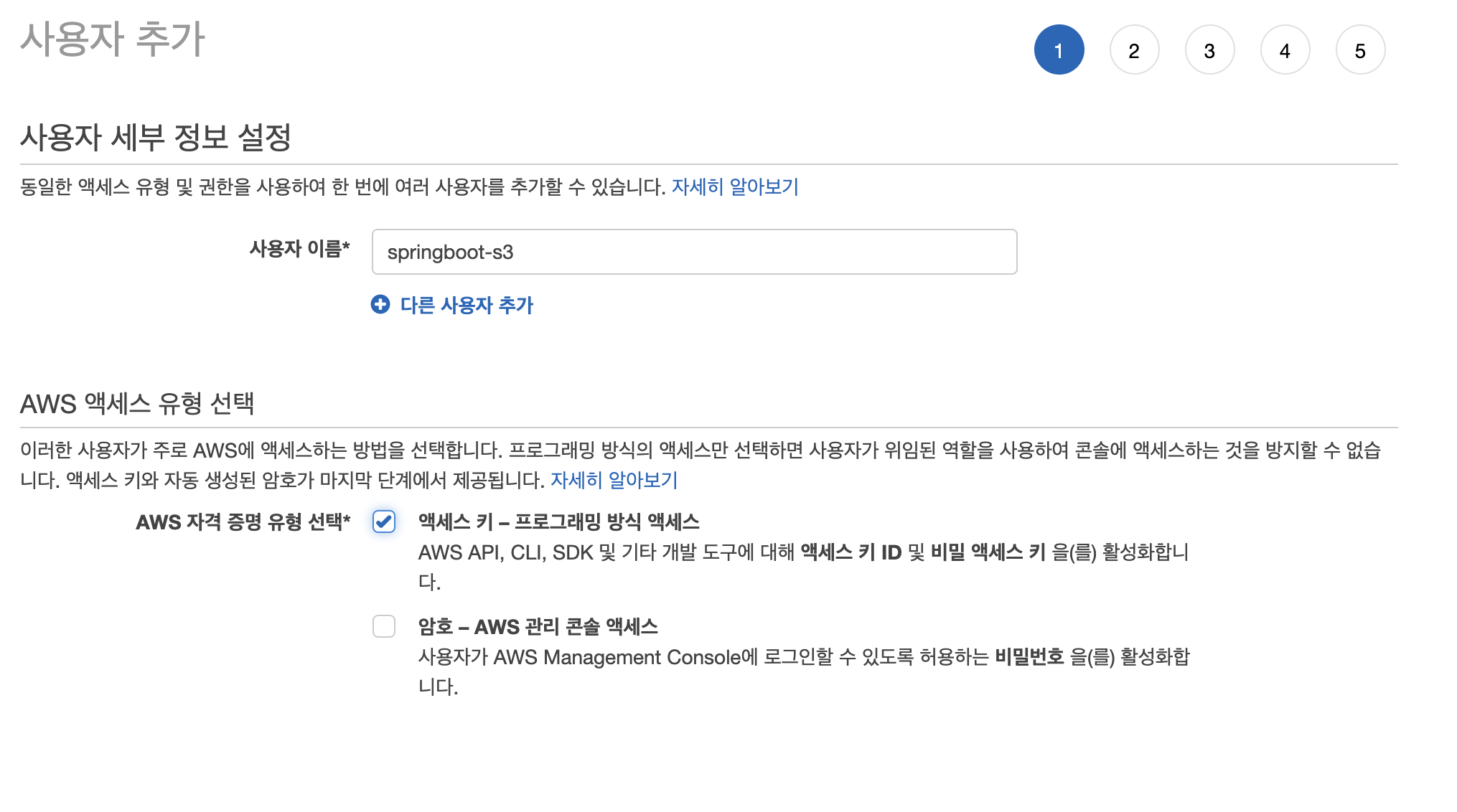This screenshot has height=812, width=1457.
Task: Click the 암호 – AWS 관리 콘솔 액세스 label
Action: point(538,626)
